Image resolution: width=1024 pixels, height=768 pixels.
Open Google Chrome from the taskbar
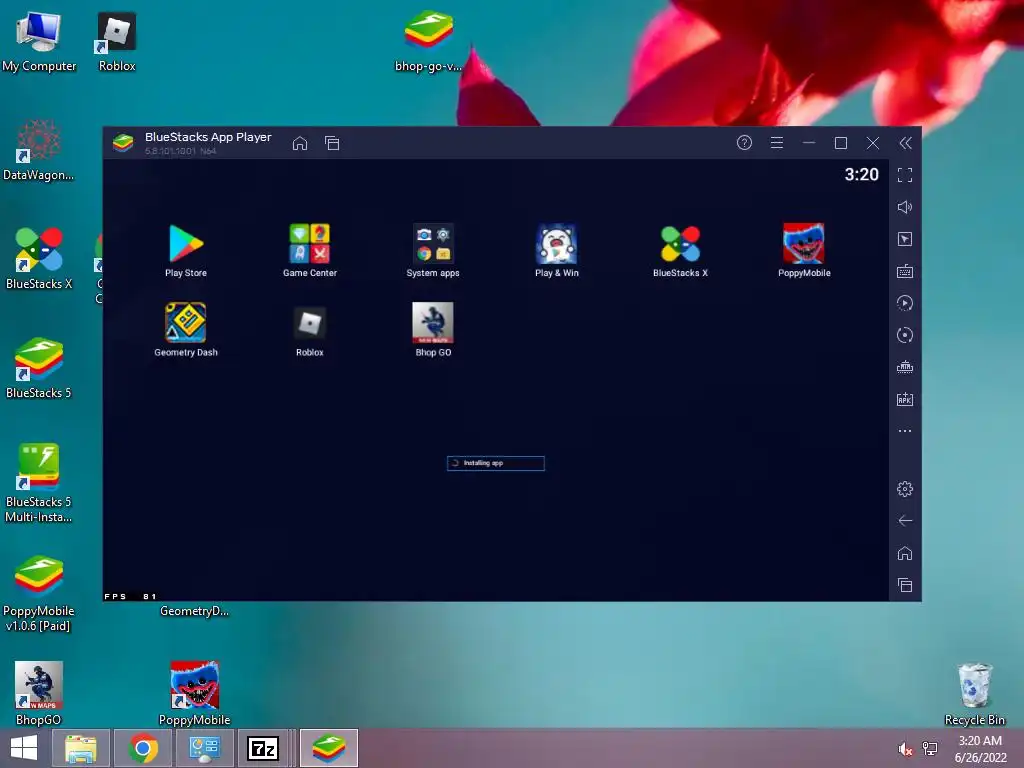[143, 748]
